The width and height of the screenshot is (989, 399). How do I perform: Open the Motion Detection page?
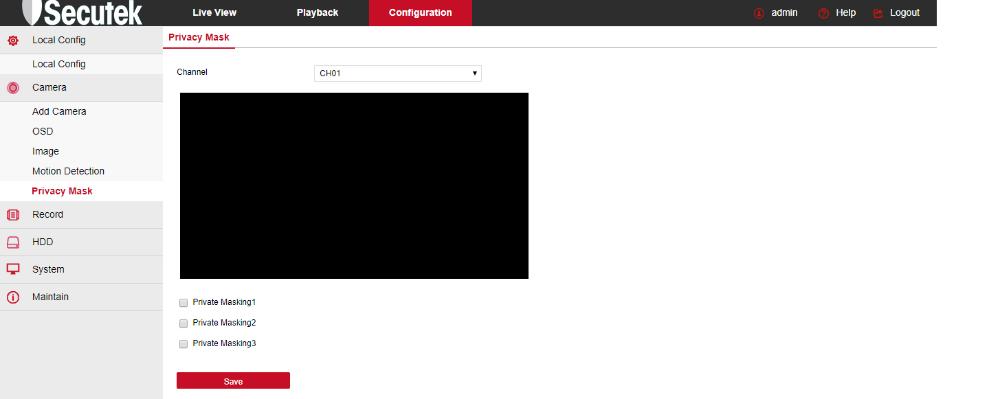68,171
